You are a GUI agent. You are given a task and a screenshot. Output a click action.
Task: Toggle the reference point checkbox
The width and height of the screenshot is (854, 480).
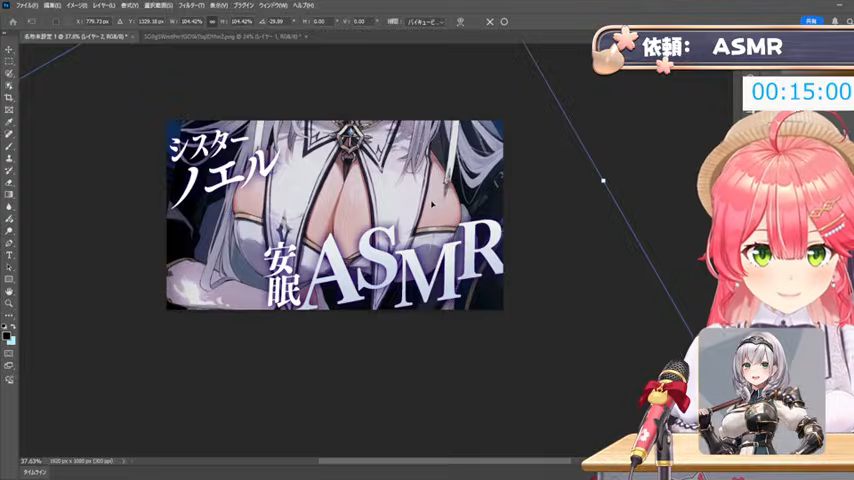(56, 22)
